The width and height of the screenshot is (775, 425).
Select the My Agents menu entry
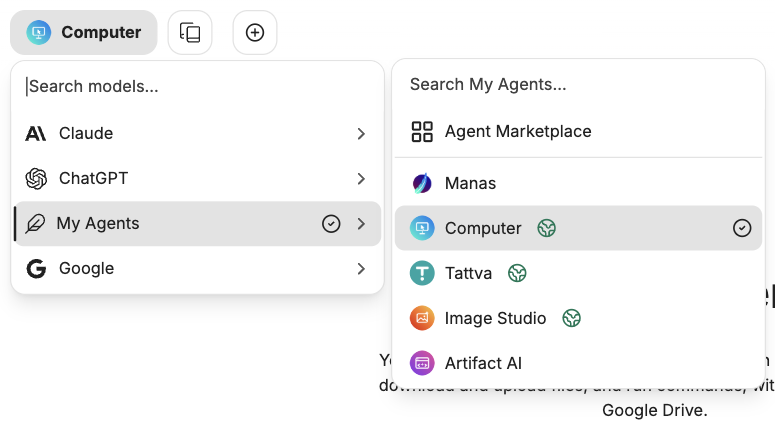(x=198, y=223)
